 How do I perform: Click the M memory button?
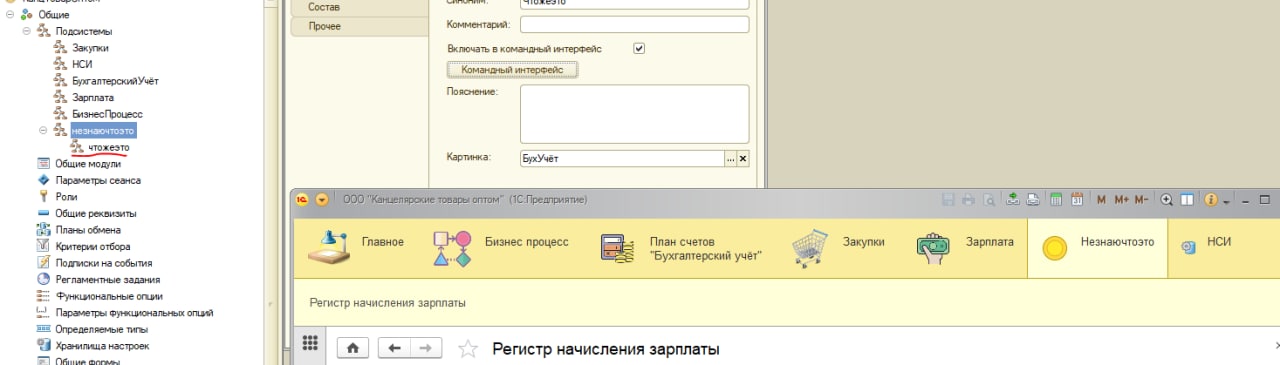click(x=1101, y=200)
